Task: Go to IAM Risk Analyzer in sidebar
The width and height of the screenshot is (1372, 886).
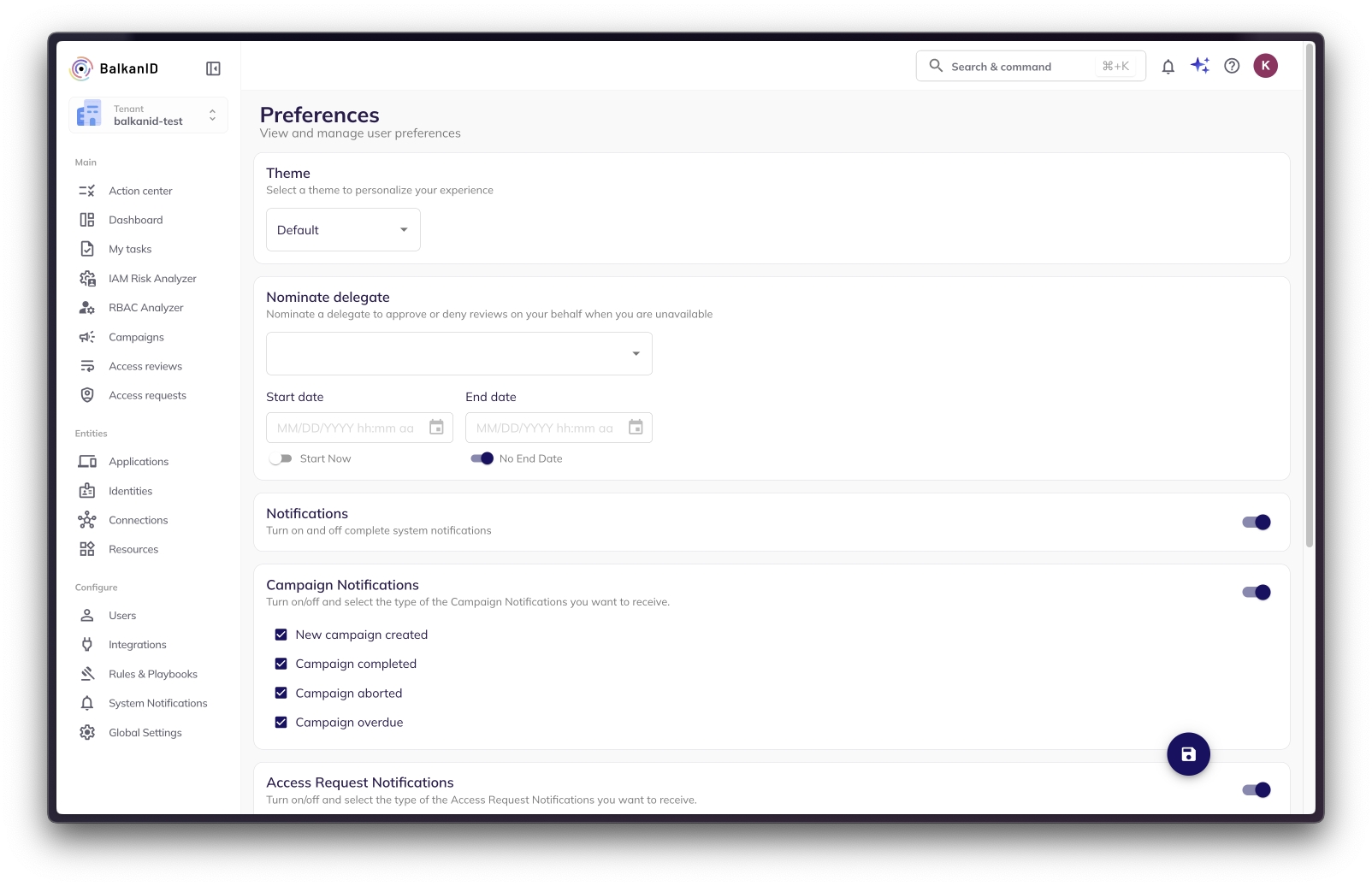Action: pos(152,279)
